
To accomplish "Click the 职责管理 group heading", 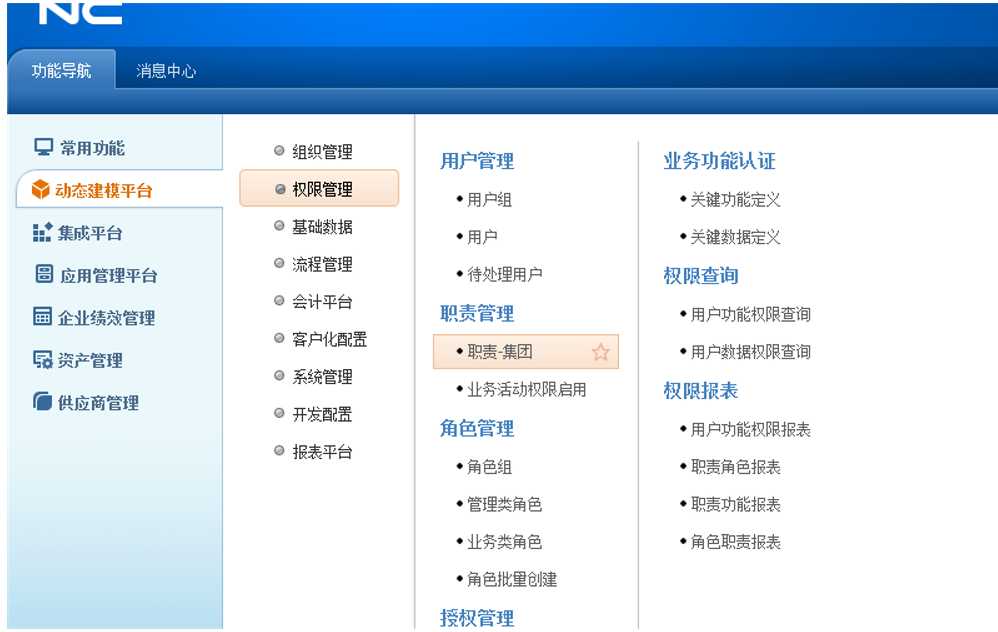I will coord(477,314).
